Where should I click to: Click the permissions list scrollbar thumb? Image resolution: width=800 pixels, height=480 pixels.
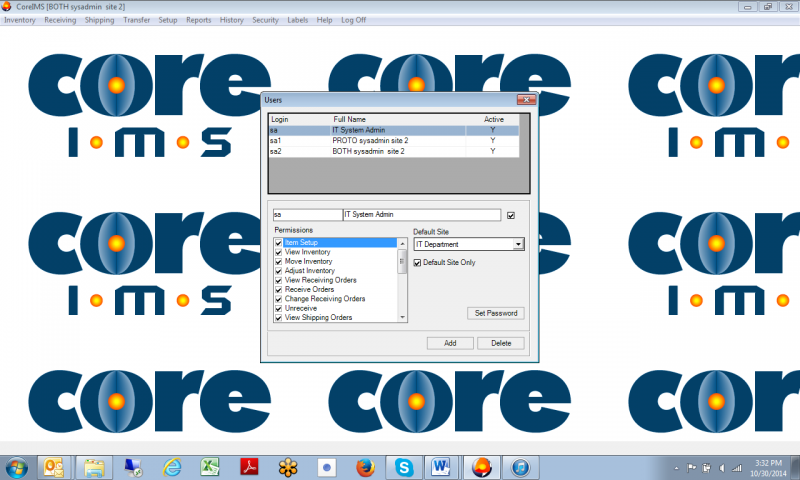tap(402, 261)
